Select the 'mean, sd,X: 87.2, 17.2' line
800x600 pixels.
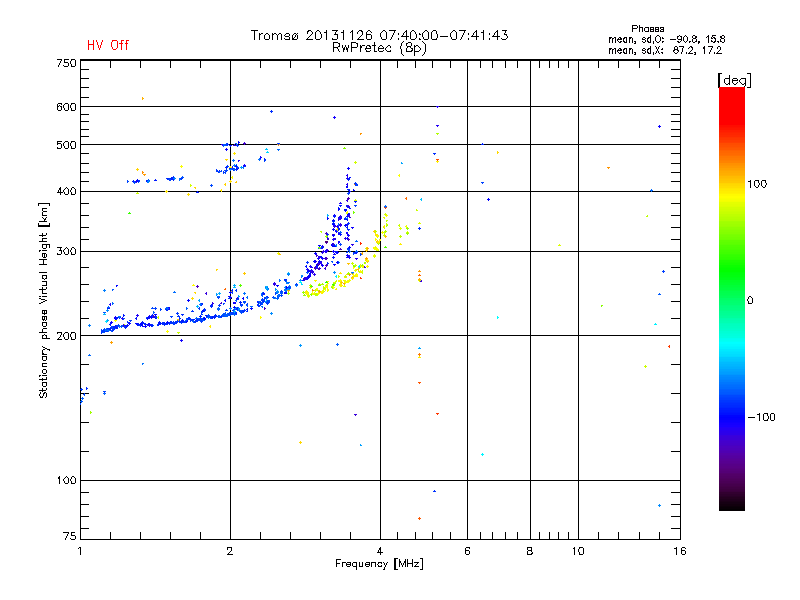(x=665, y=50)
